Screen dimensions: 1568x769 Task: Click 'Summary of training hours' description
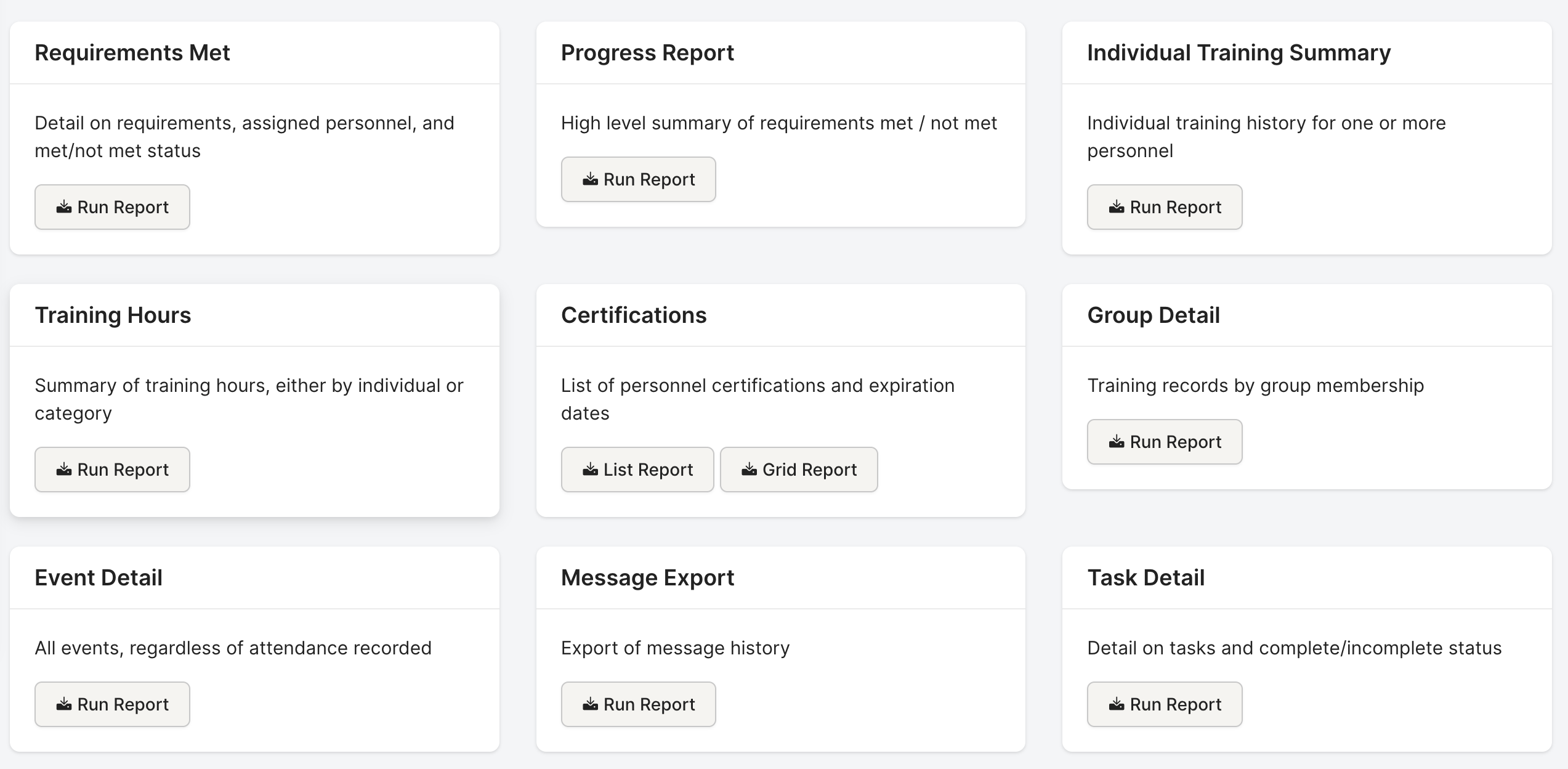249,399
